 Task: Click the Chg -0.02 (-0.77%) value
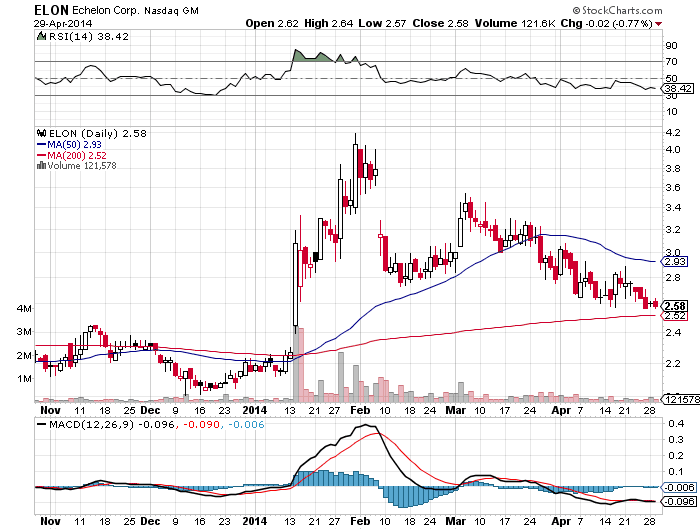click(x=607, y=23)
